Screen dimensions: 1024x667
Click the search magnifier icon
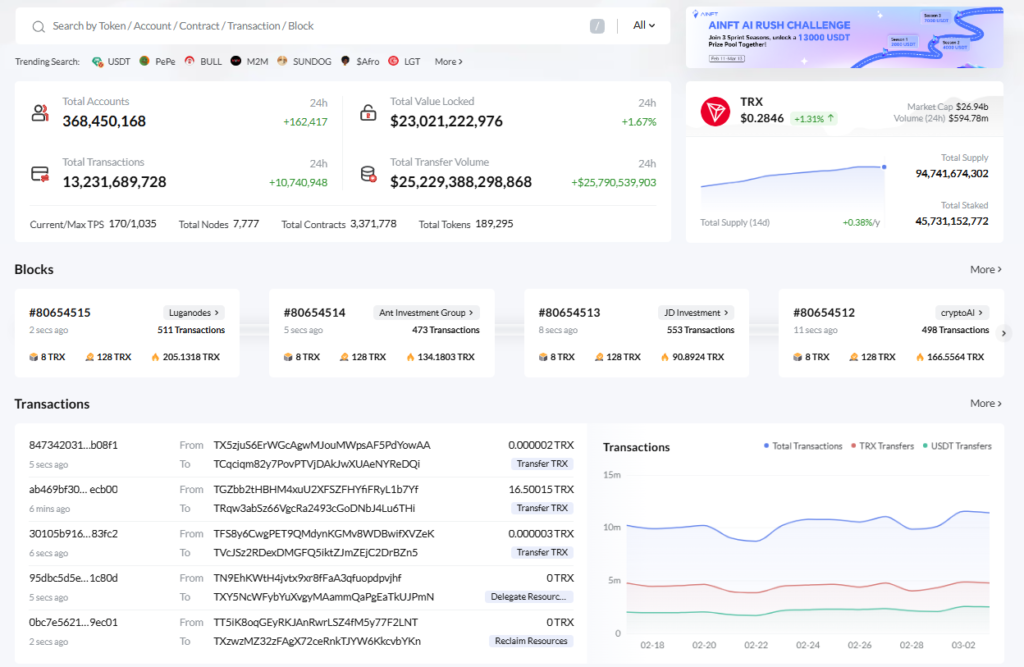(x=38, y=26)
